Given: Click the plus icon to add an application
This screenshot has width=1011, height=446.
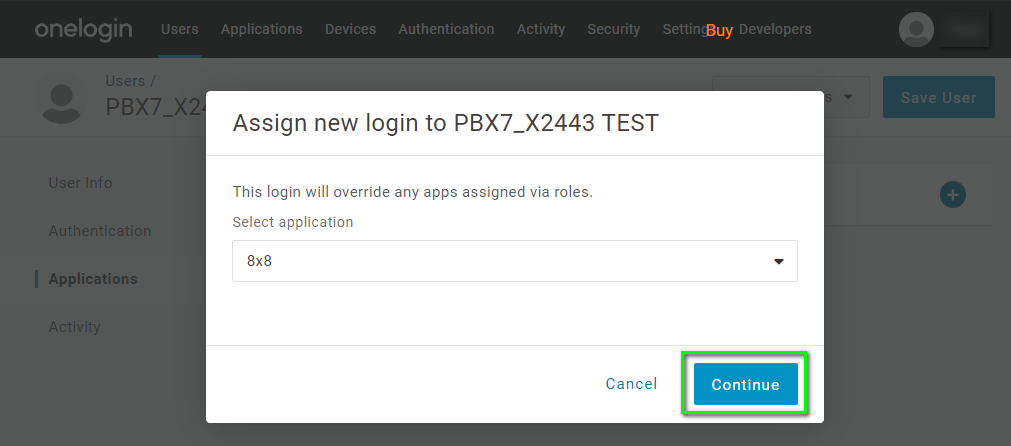Looking at the screenshot, I should tap(952, 195).
